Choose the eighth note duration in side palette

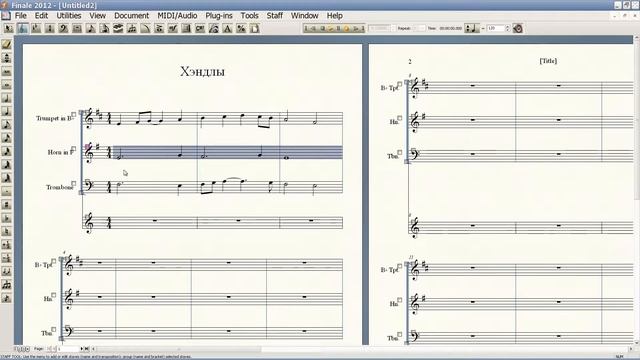coord(7,124)
